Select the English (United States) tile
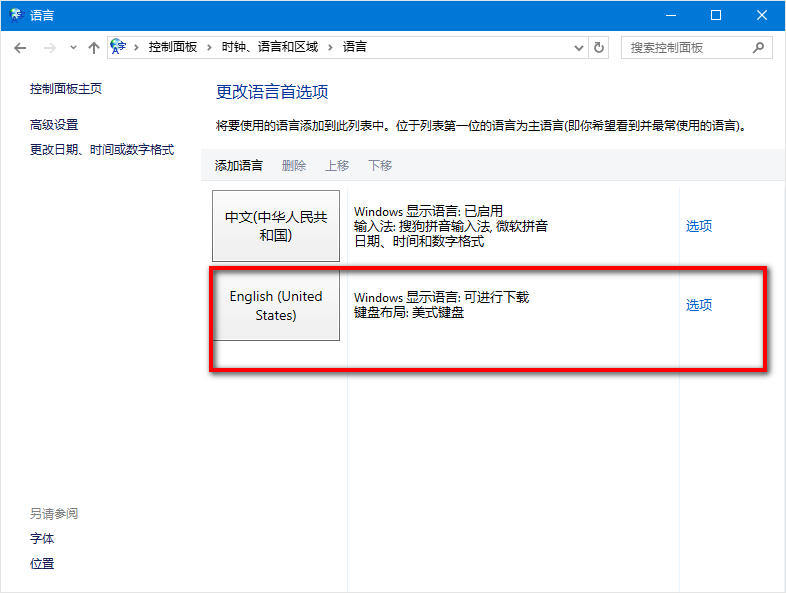The height and width of the screenshot is (593, 786). point(276,305)
